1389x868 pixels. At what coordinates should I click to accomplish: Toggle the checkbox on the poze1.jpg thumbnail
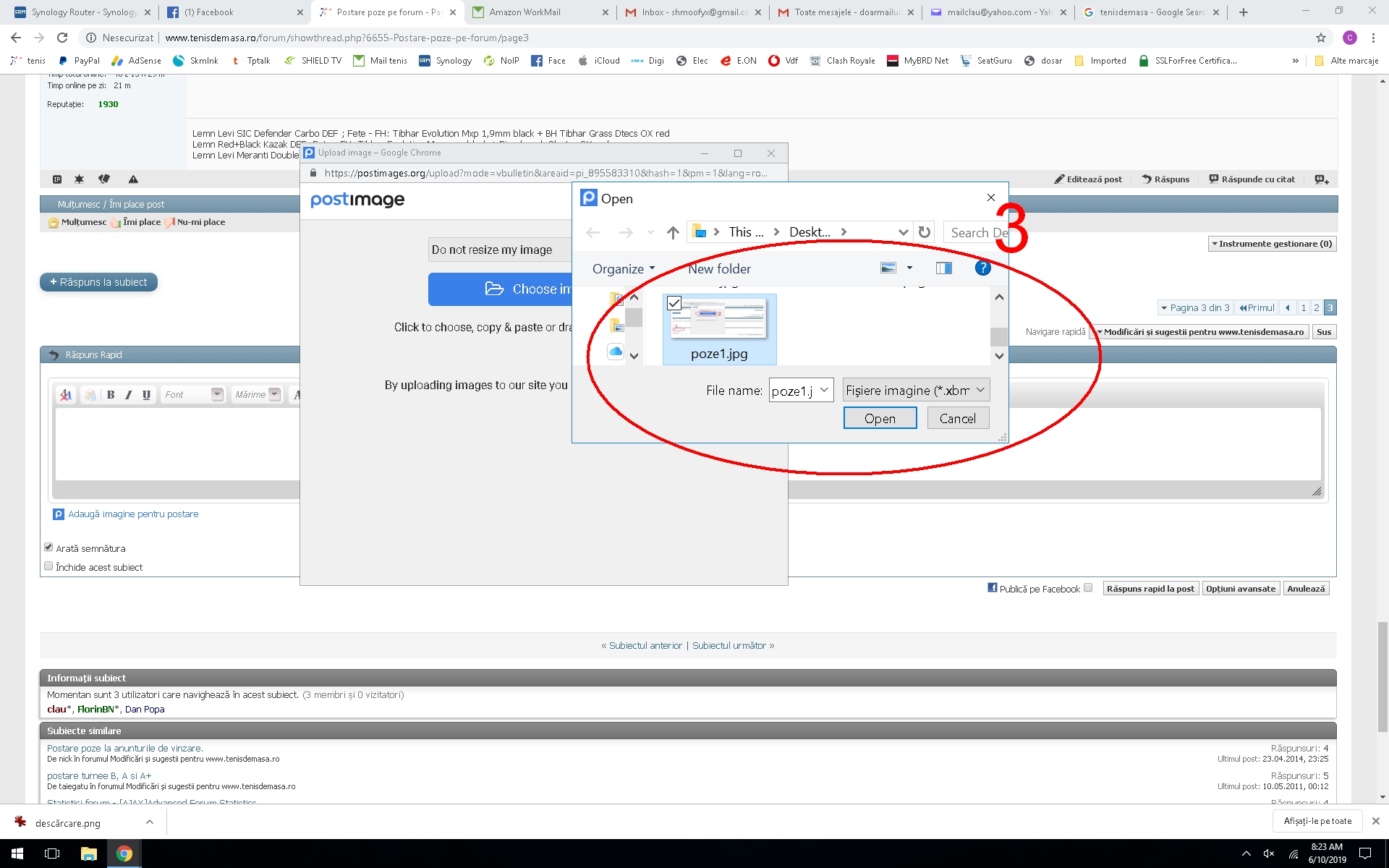(x=674, y=302)
